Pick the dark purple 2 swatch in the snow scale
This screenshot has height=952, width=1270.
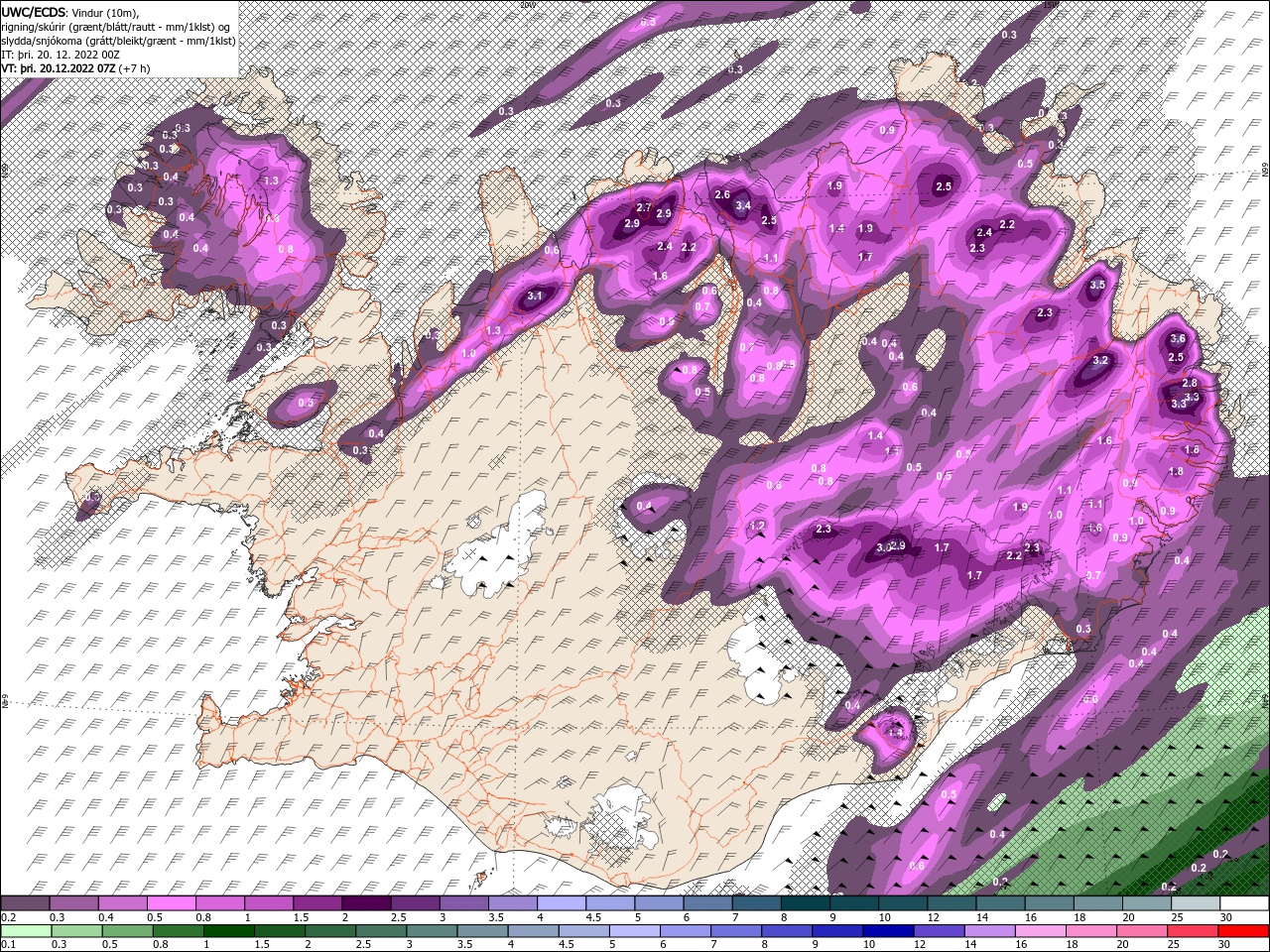pyautogui.click(x=366, y=902)
